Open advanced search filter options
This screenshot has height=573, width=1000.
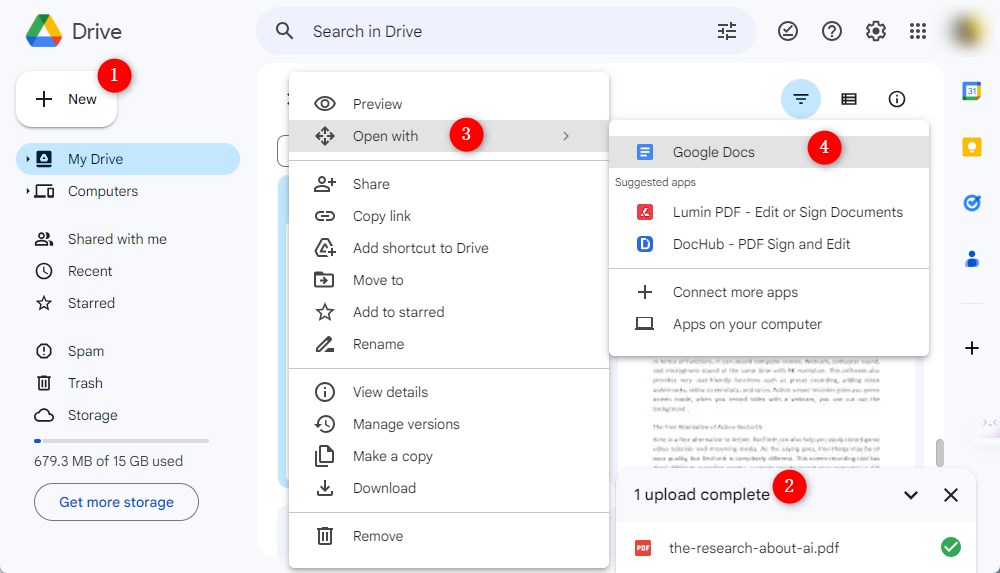coord(726,31)
